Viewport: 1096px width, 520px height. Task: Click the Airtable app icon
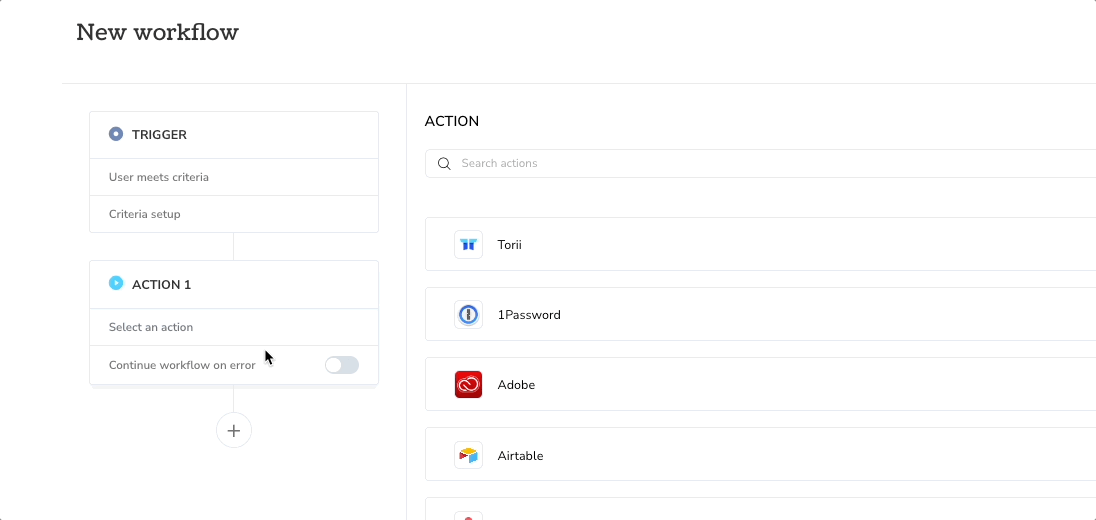[468, 455]
